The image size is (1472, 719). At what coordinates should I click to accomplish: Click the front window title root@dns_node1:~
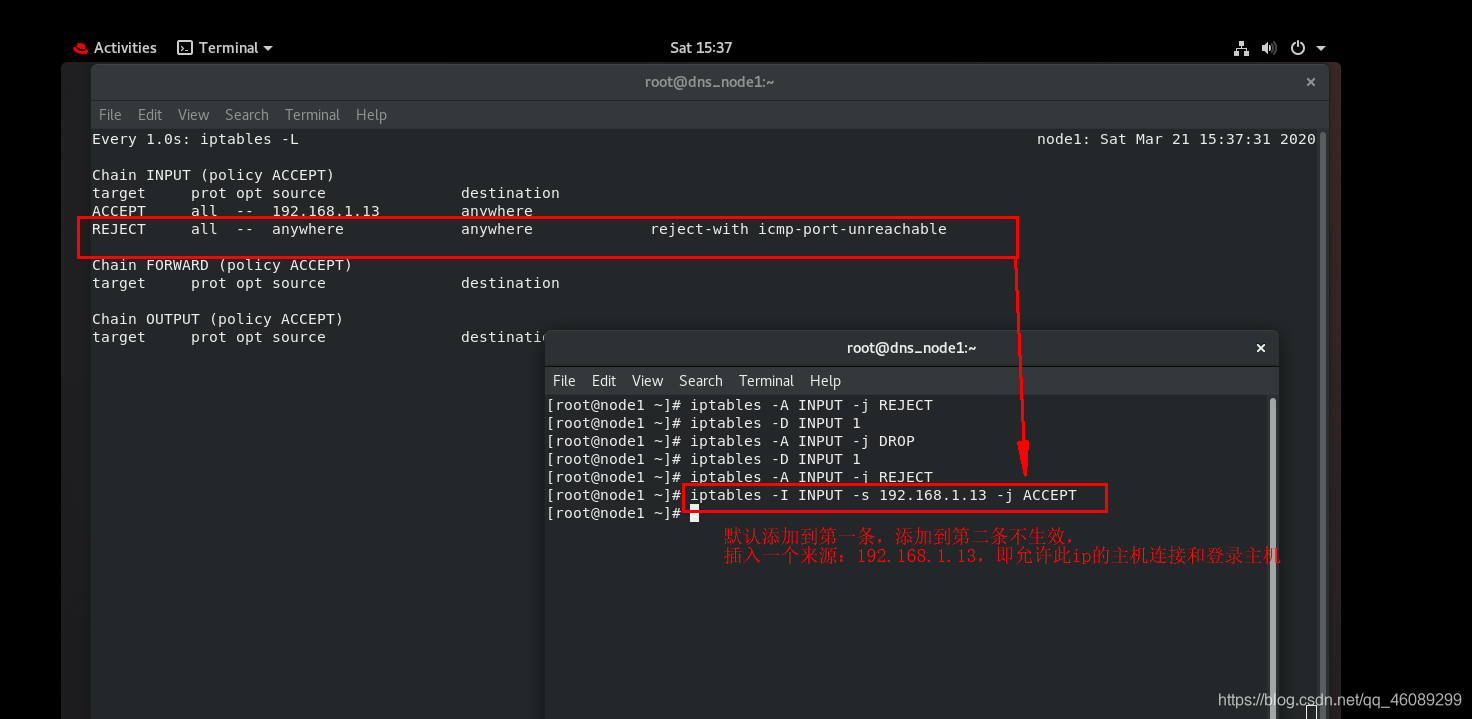click(x=911, y=348)
